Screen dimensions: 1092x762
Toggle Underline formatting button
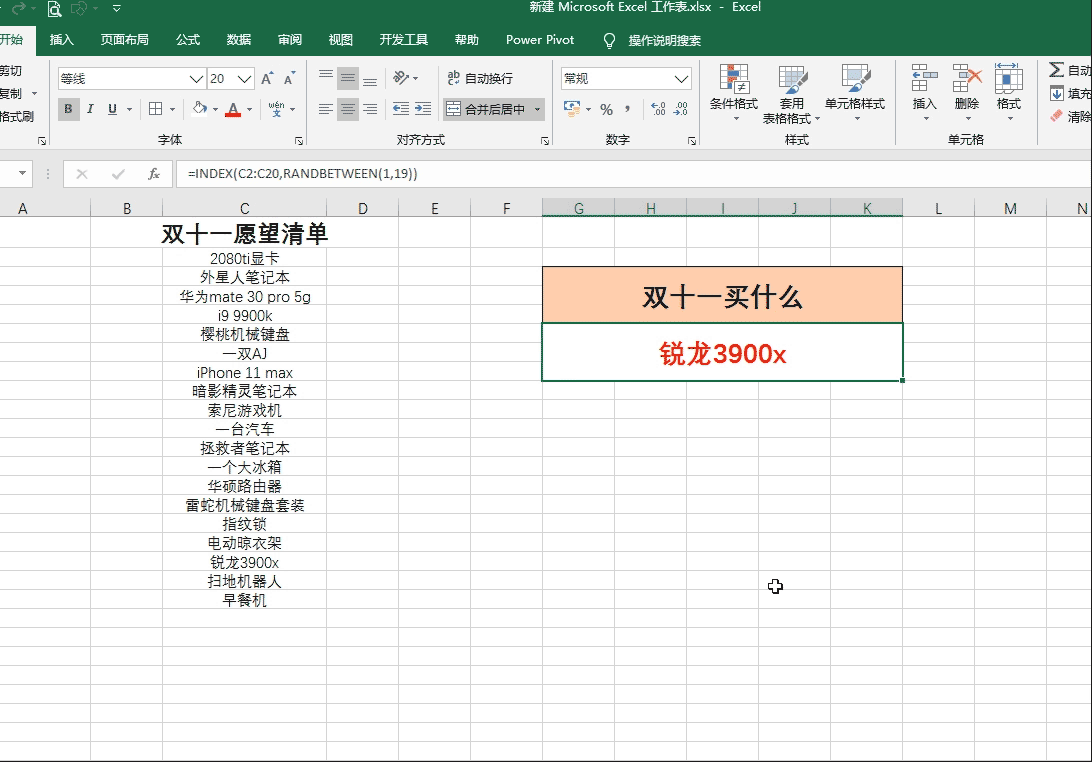[x=112, y=109]
